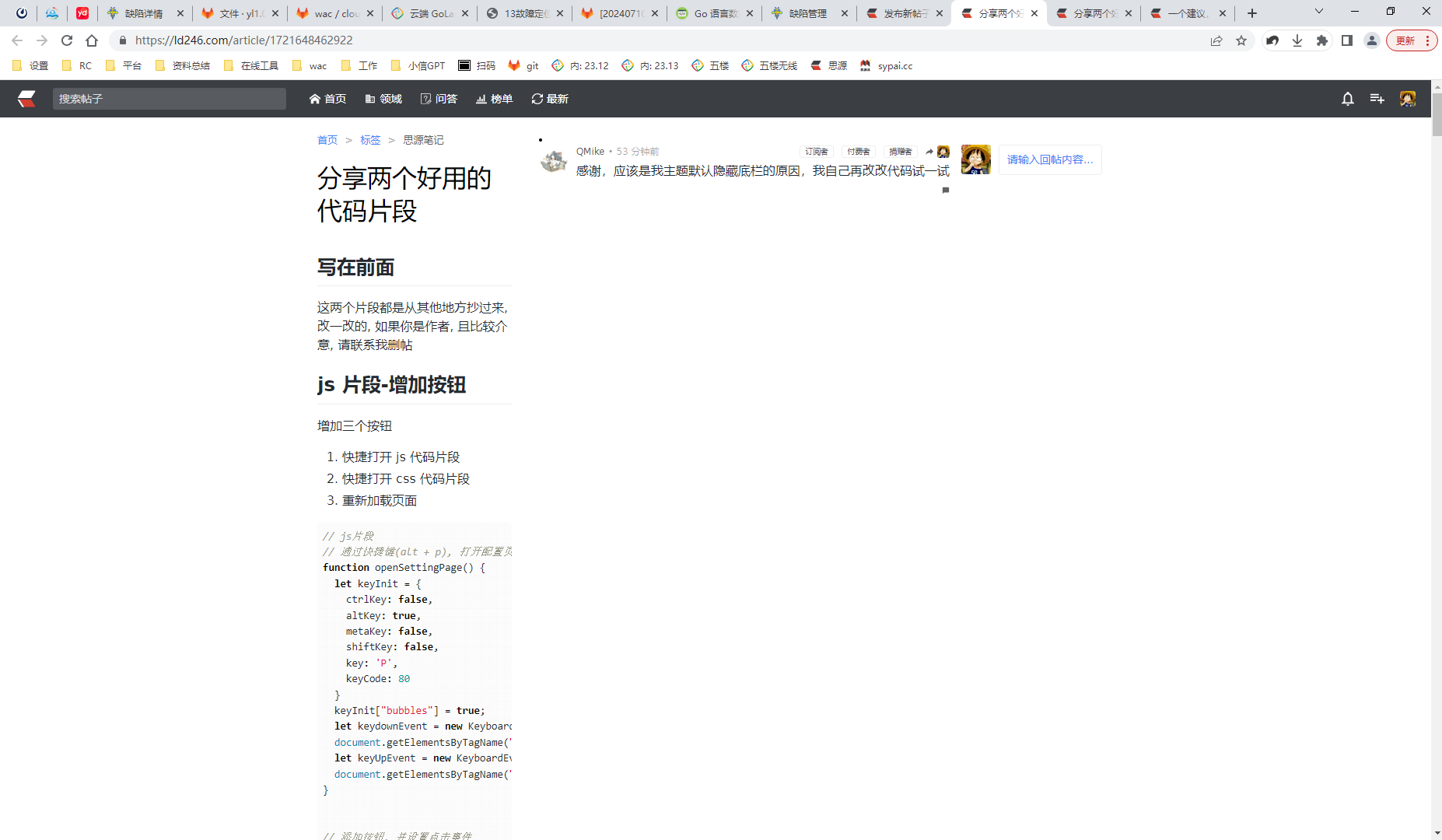The height and width of the screenshot is (840, 1442).
Task: Click the reply icon under QMike's comment
Action: pos(946,190)
